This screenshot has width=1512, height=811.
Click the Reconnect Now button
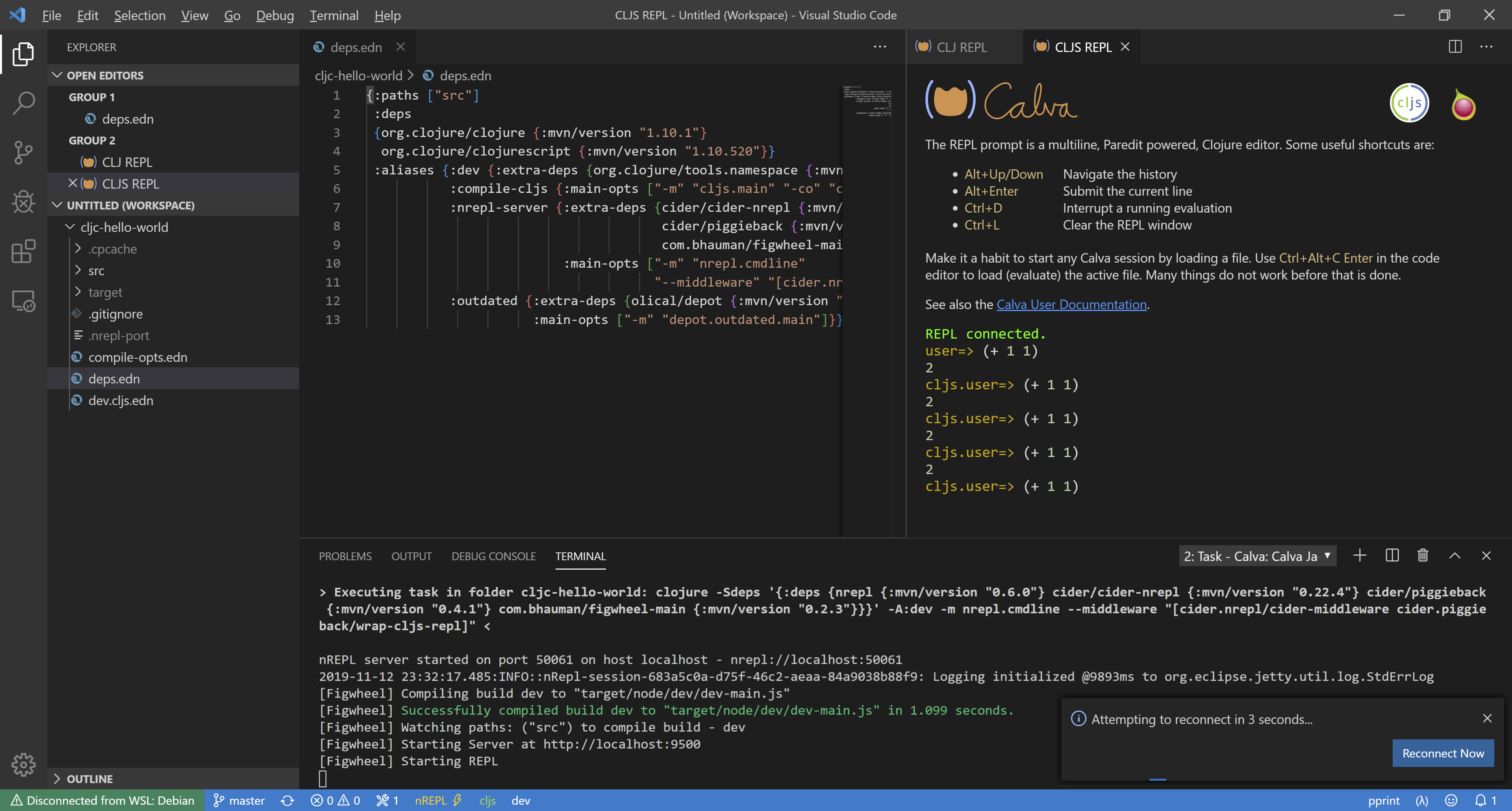pyautogui.click(x=1443, y=753)
